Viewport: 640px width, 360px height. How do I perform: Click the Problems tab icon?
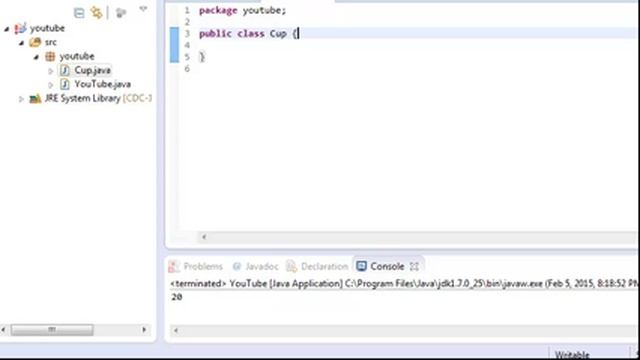click(x=174, y=267)
